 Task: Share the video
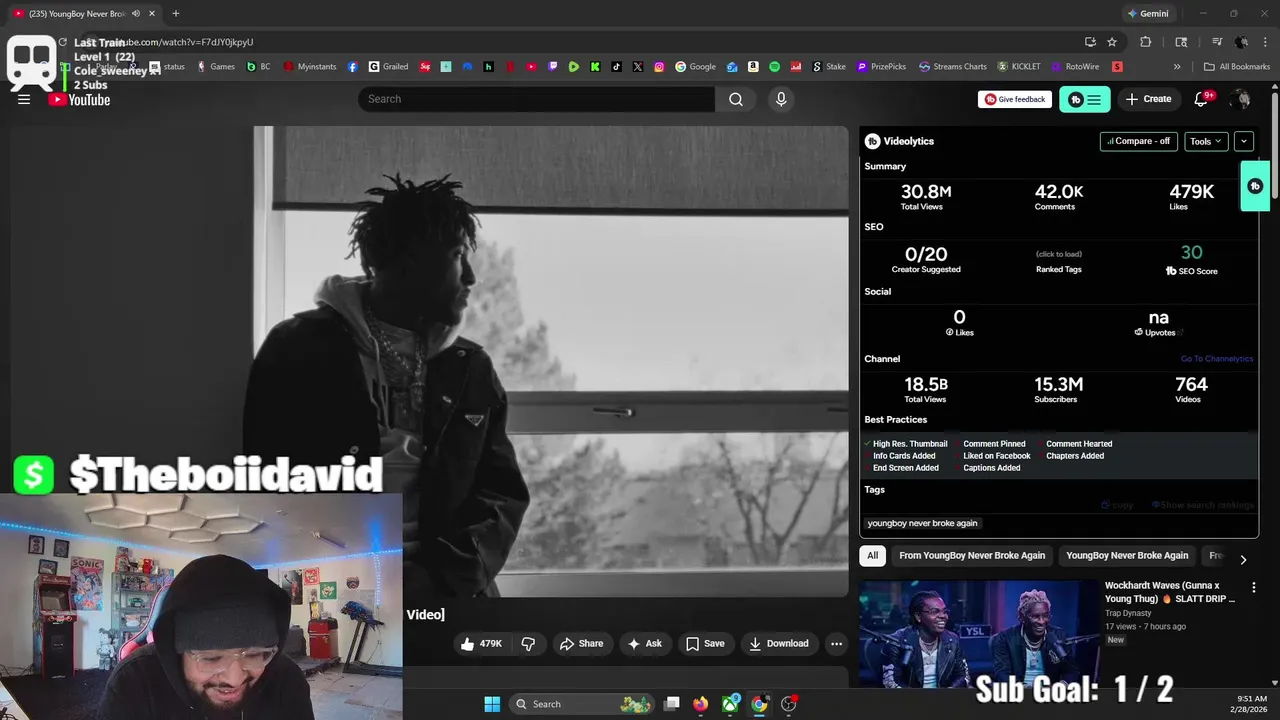tap(581, 644)
